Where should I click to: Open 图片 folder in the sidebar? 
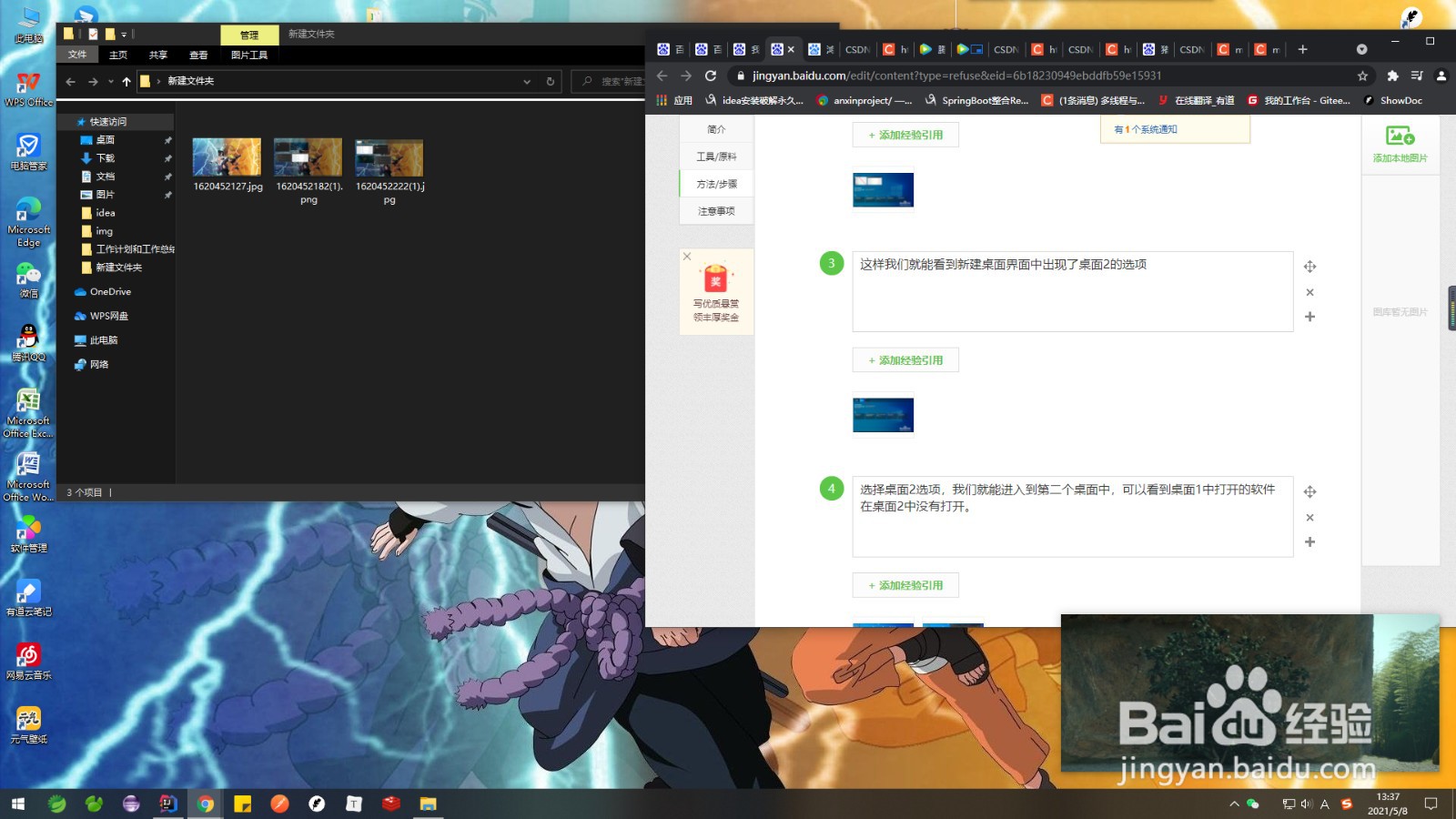106,195
